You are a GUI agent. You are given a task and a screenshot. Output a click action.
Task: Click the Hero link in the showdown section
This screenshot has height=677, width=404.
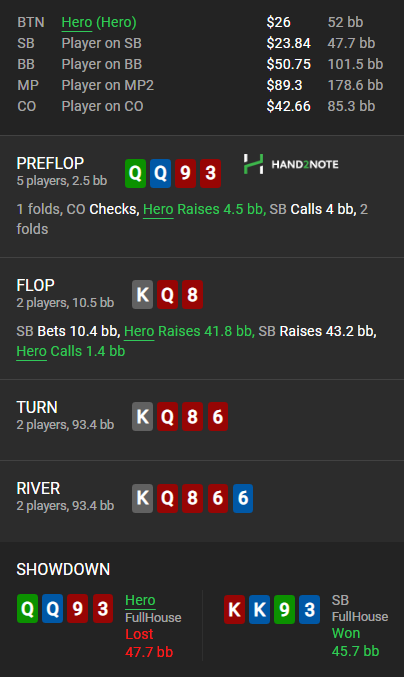point(140,600)
